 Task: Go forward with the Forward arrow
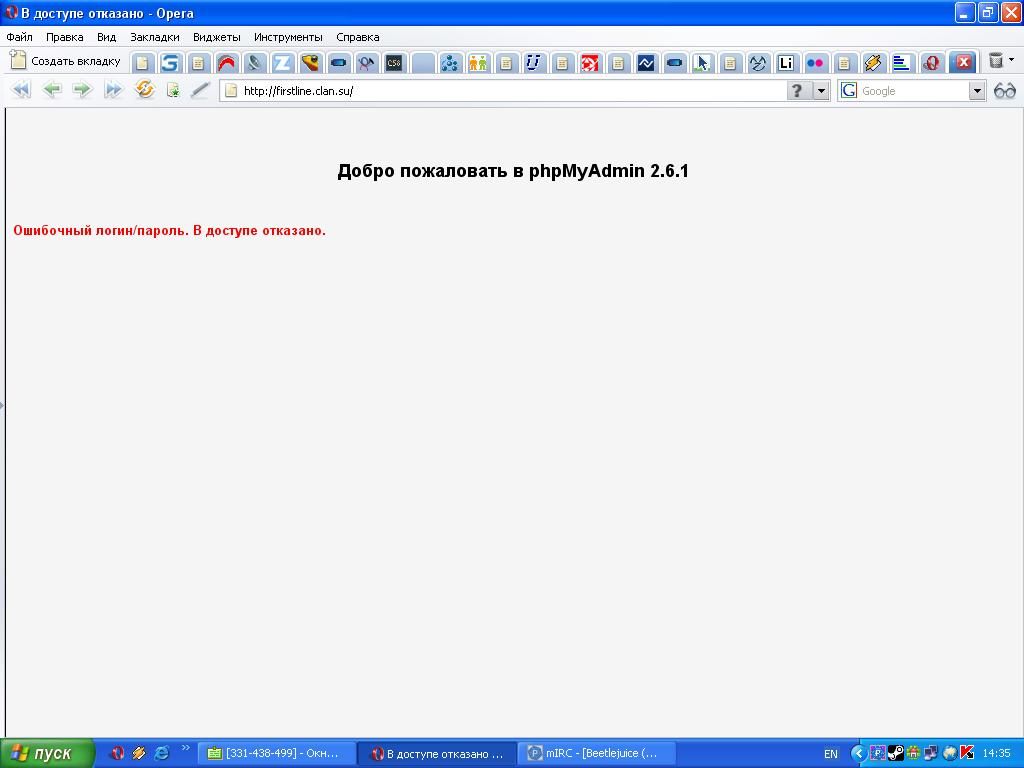pos(82,89)
